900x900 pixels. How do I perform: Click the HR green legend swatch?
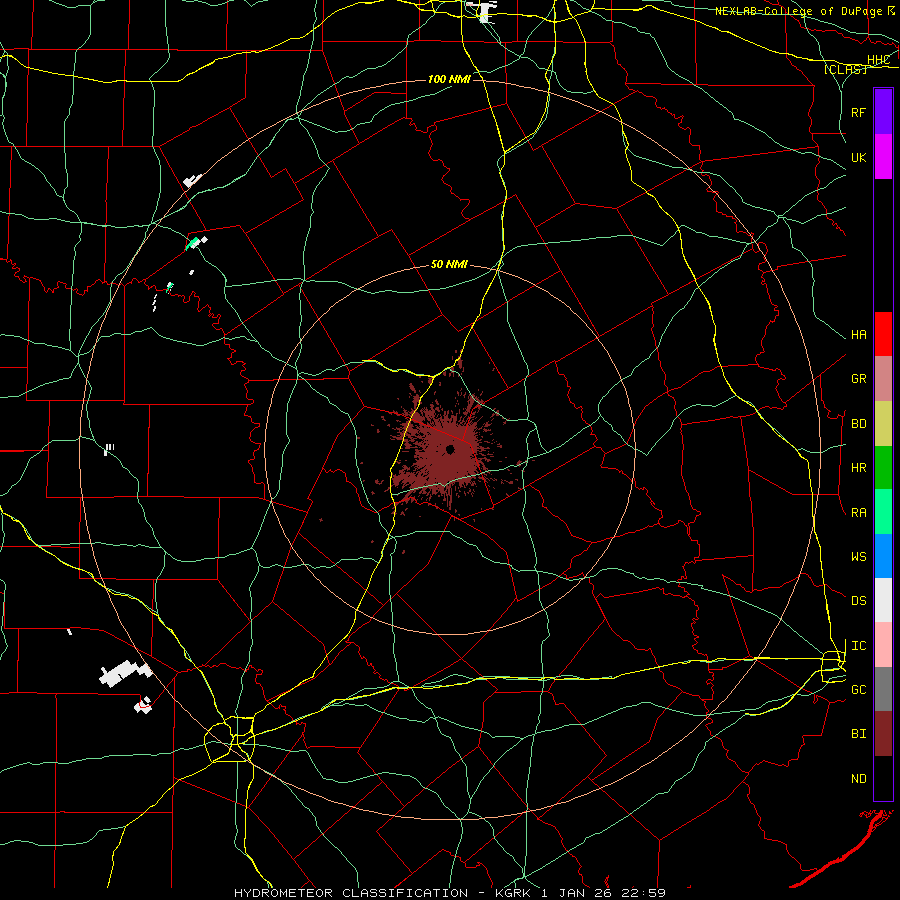tap(883, 468)
